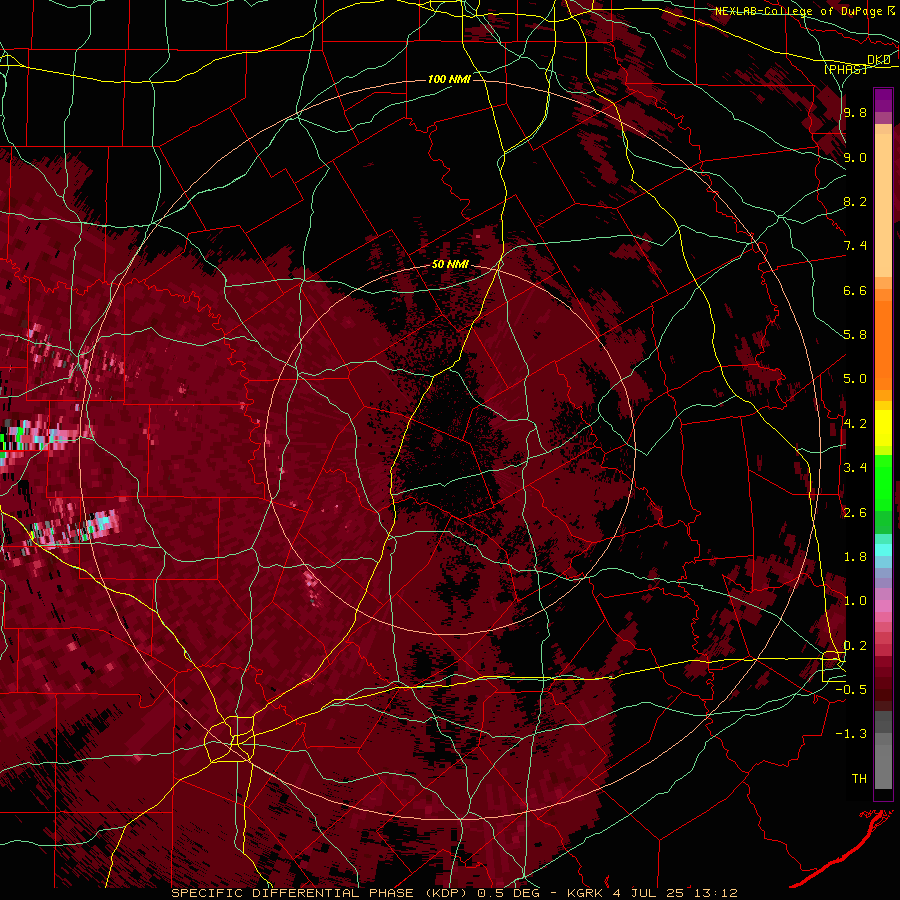900x900 pixels.
Task: Click the 13:12 timestamp
Action: pos(715,893)
